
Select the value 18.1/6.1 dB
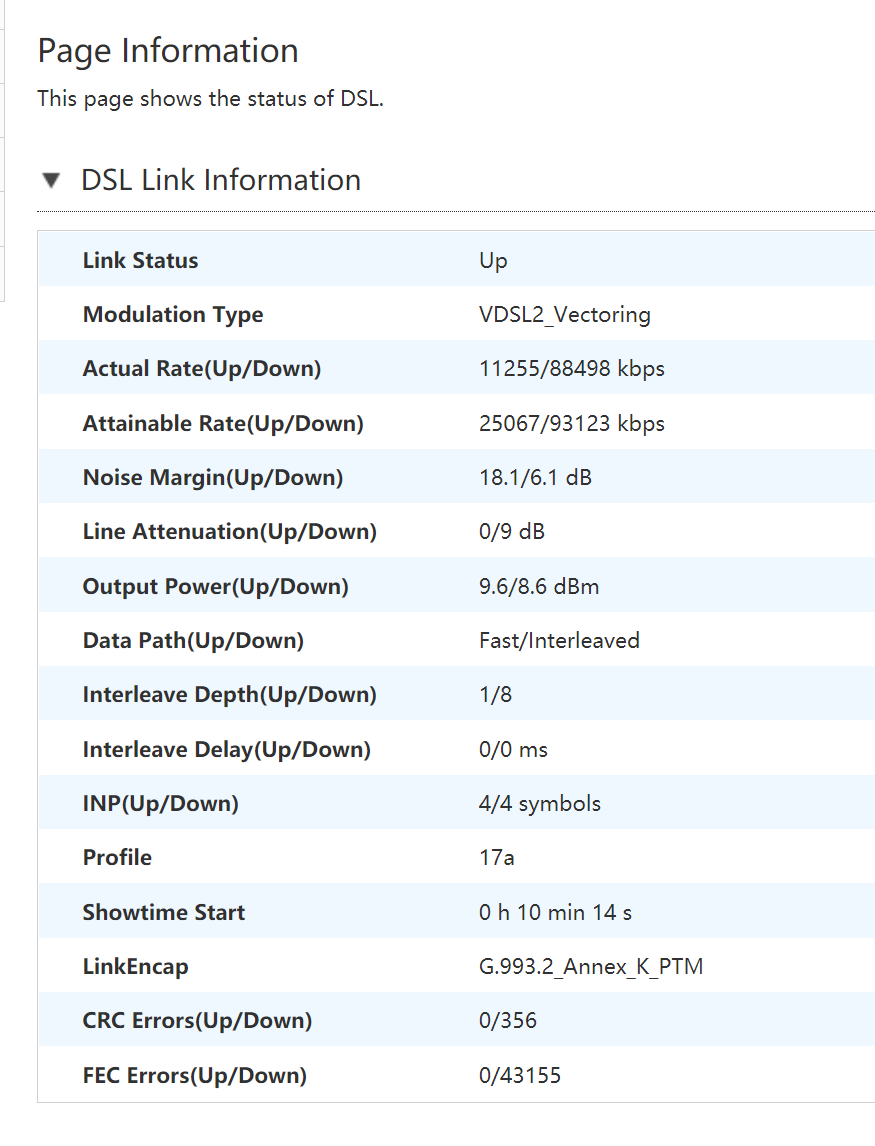(535, 477)
